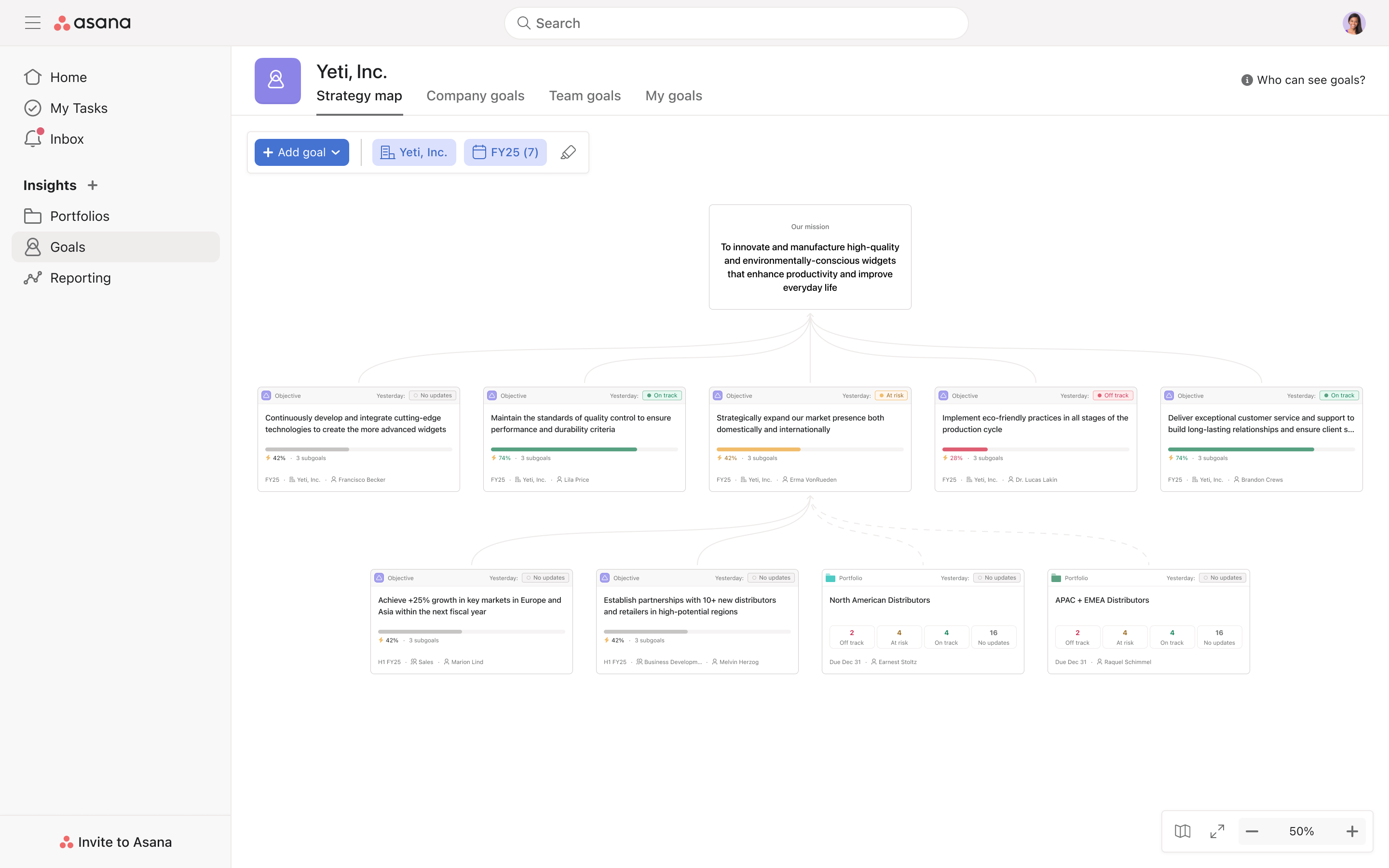This screenshot has height=868, width=1389.
Task: Click the Sales team label on growth card
Action: pyautogui.click(x=422, y=663)
